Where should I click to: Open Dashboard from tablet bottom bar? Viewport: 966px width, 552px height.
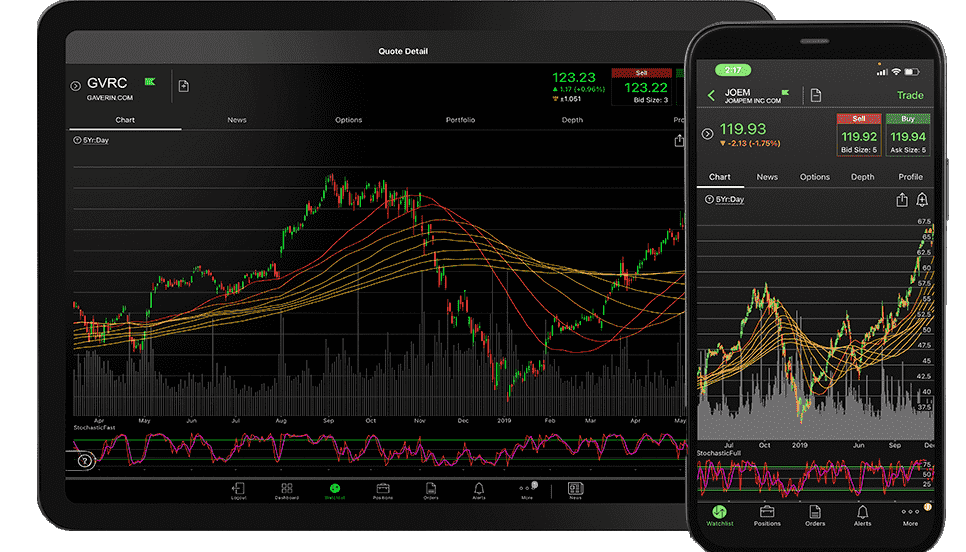287,489
